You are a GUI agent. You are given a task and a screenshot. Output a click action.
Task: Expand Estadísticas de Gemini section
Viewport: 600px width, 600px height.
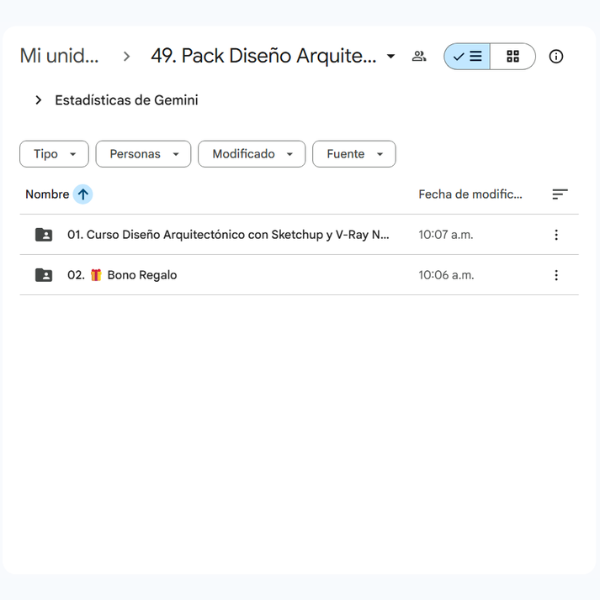coord(38,100)
